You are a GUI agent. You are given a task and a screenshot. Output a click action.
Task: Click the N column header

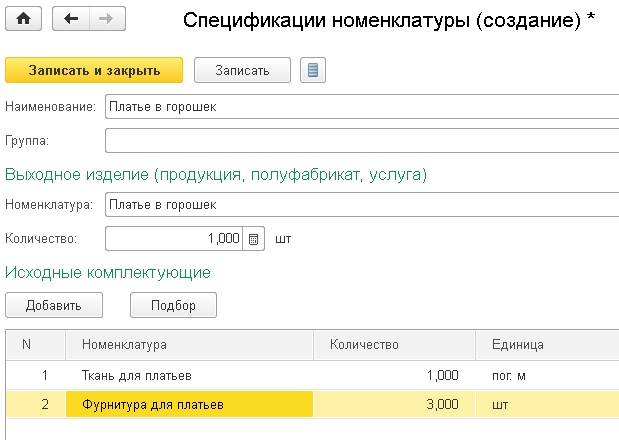pos(36,345)
